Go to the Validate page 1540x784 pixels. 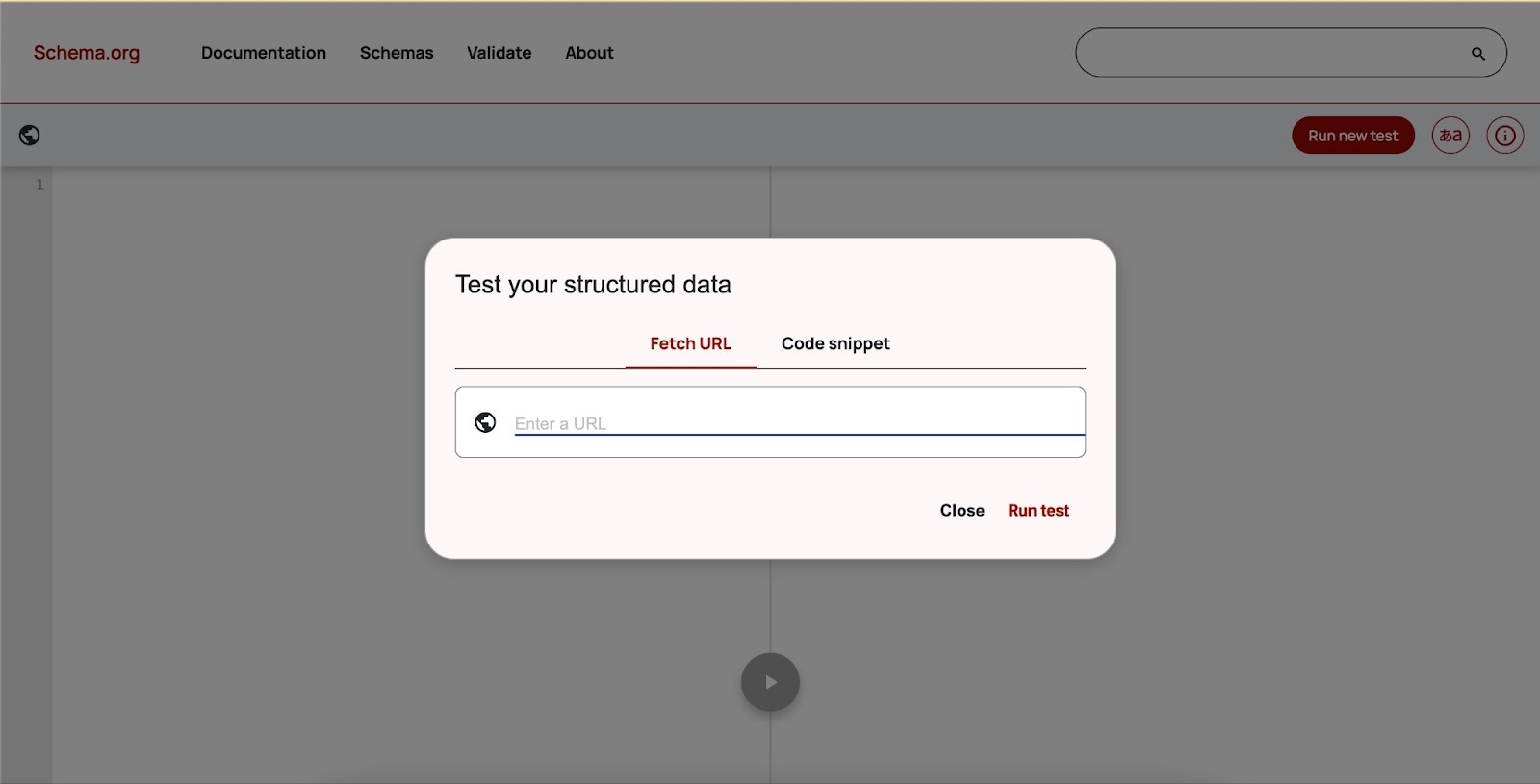coord(500,53)
